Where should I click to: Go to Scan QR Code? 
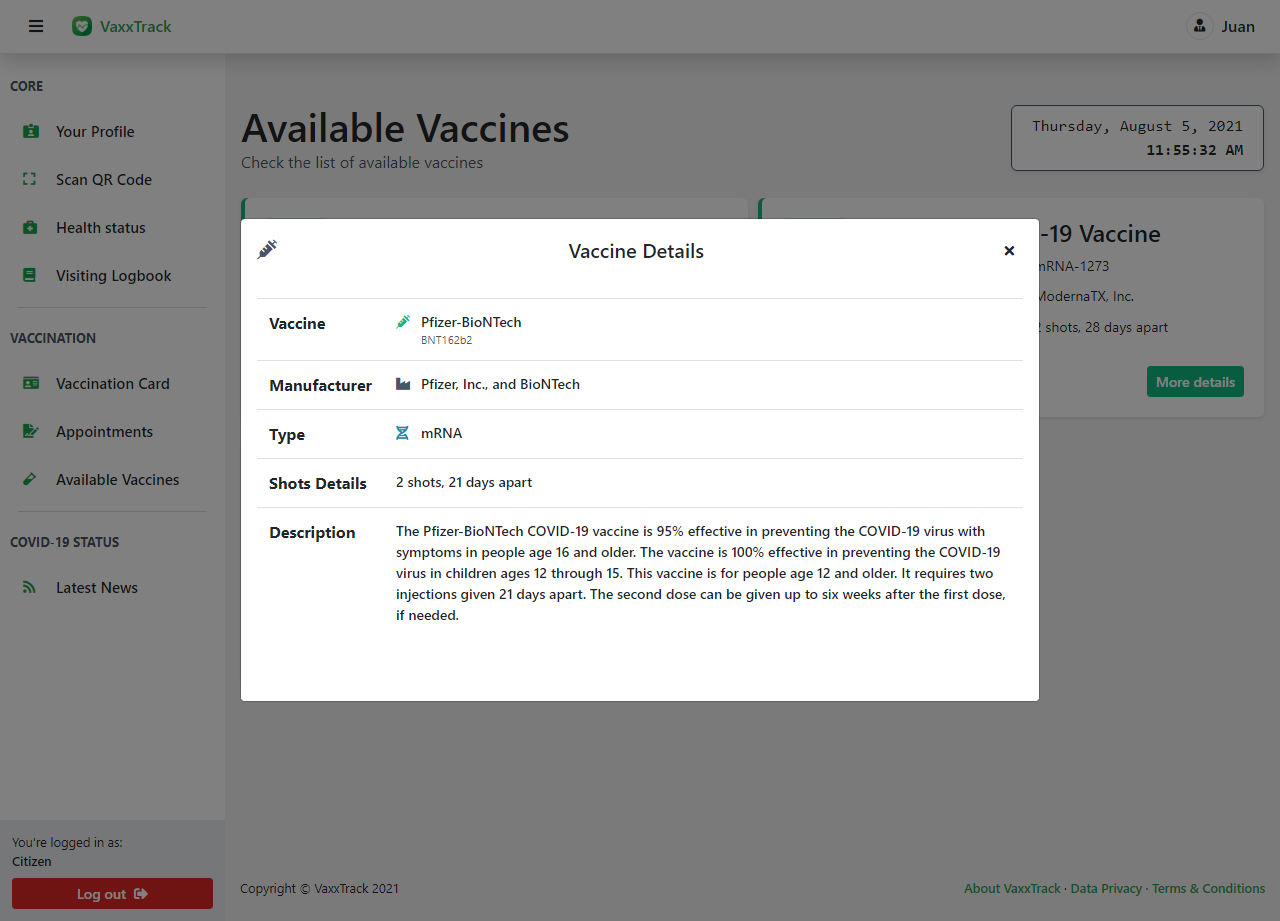click(x=104, y=179)
